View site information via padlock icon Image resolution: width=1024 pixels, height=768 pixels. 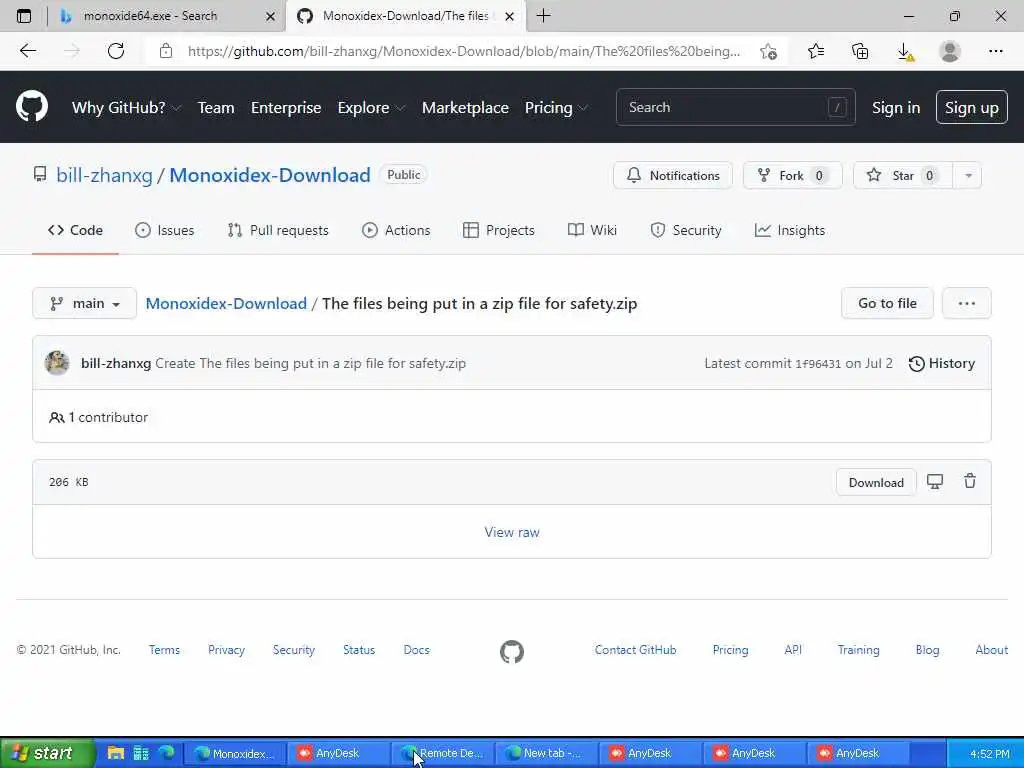[166, 51]
